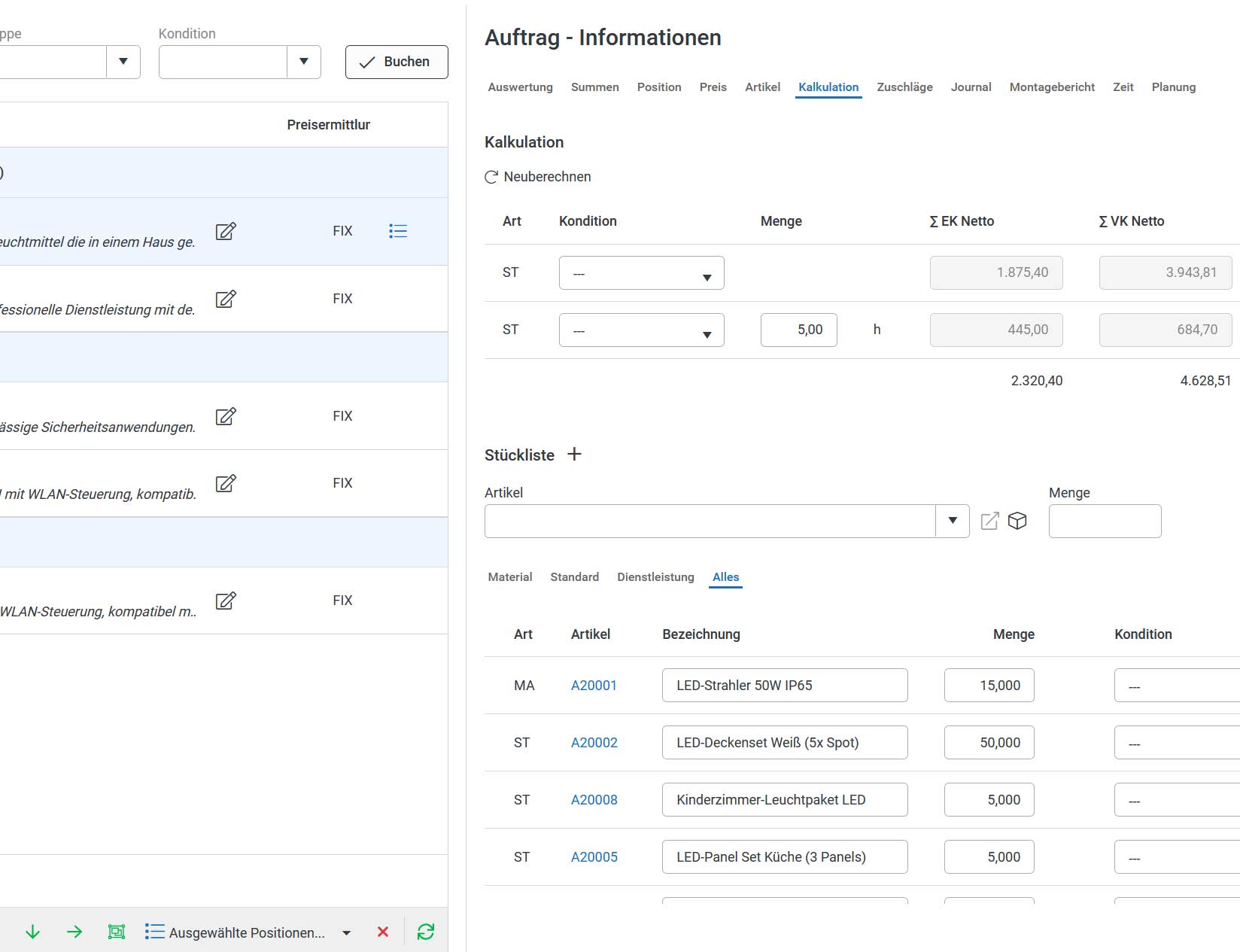Click the LED-Deckenset Weiß name field
Image resolution: width=1240 pixels, height=952 pixels.
click(x=785, y=743)
